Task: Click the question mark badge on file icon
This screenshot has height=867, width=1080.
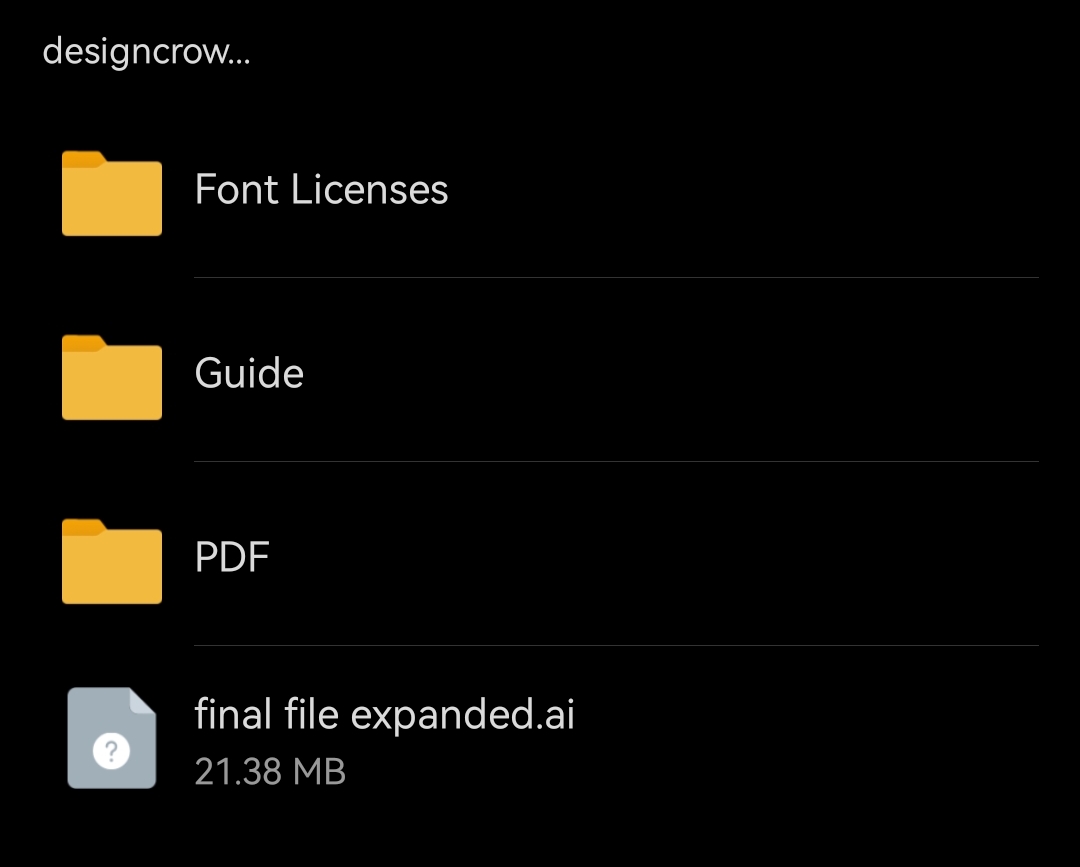Action: (x=111, y=753)
